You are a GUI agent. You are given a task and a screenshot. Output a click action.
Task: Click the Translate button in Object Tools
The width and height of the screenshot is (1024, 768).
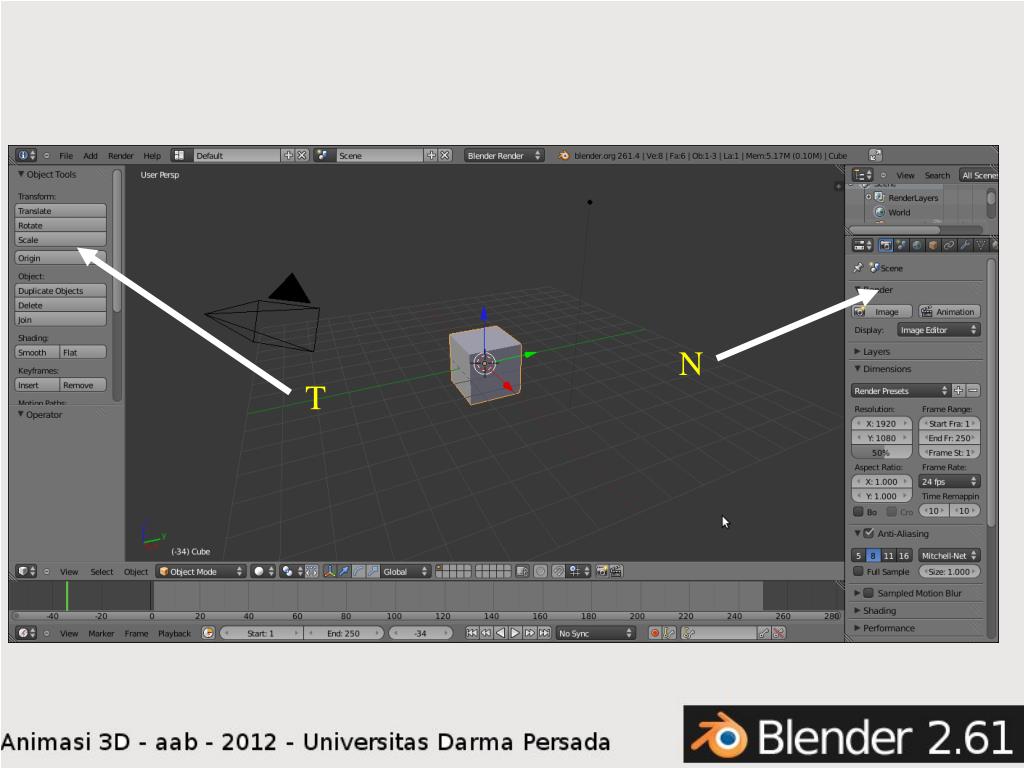[x=60, y=211]
